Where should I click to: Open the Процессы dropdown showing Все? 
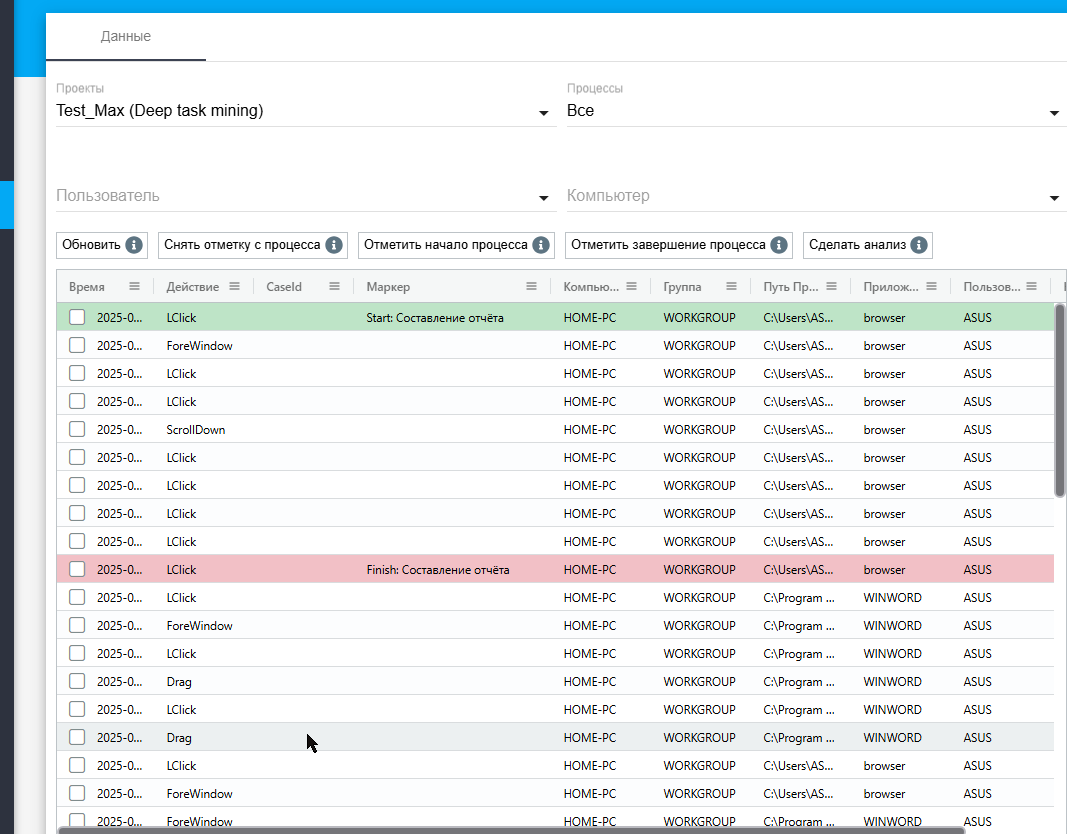(x=815, y=111)
